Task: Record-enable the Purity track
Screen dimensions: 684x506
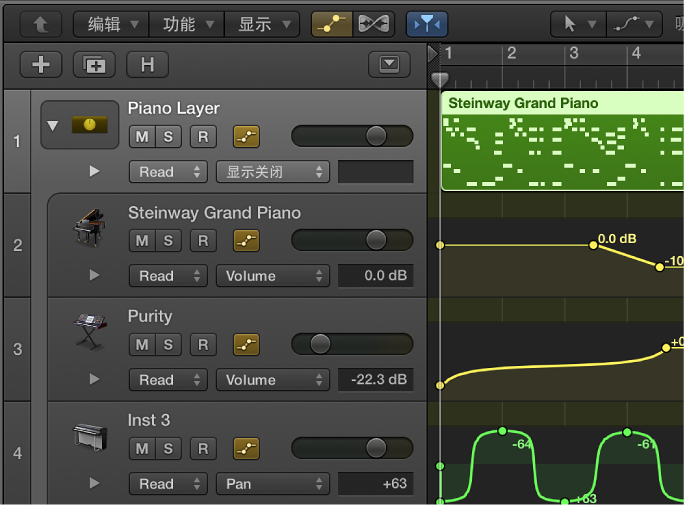Action: (203, 345)
